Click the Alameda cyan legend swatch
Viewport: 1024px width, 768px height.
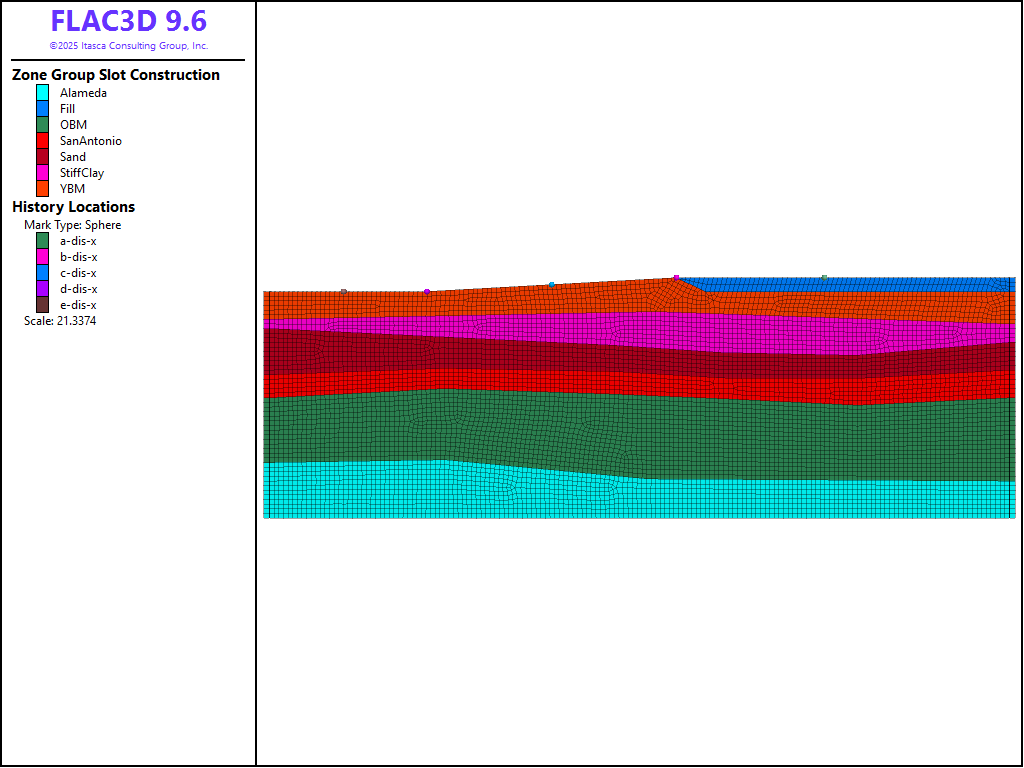pos(43,93)
